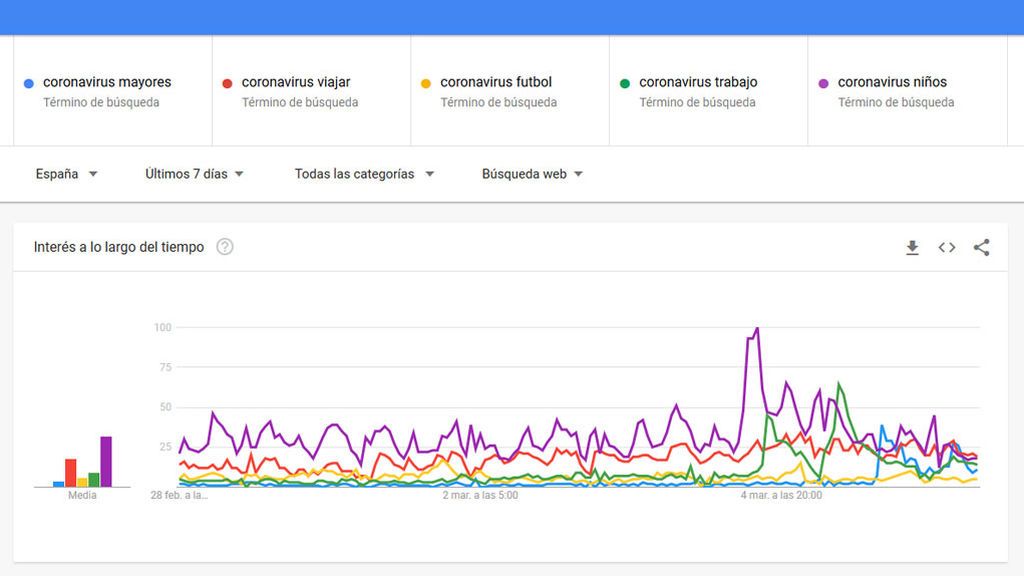Image resolution: width=1024 pixels, height=576 pixels.
Task: Open help icon beside Interés a lo largo del tiempo
Action: coord(225,247)
